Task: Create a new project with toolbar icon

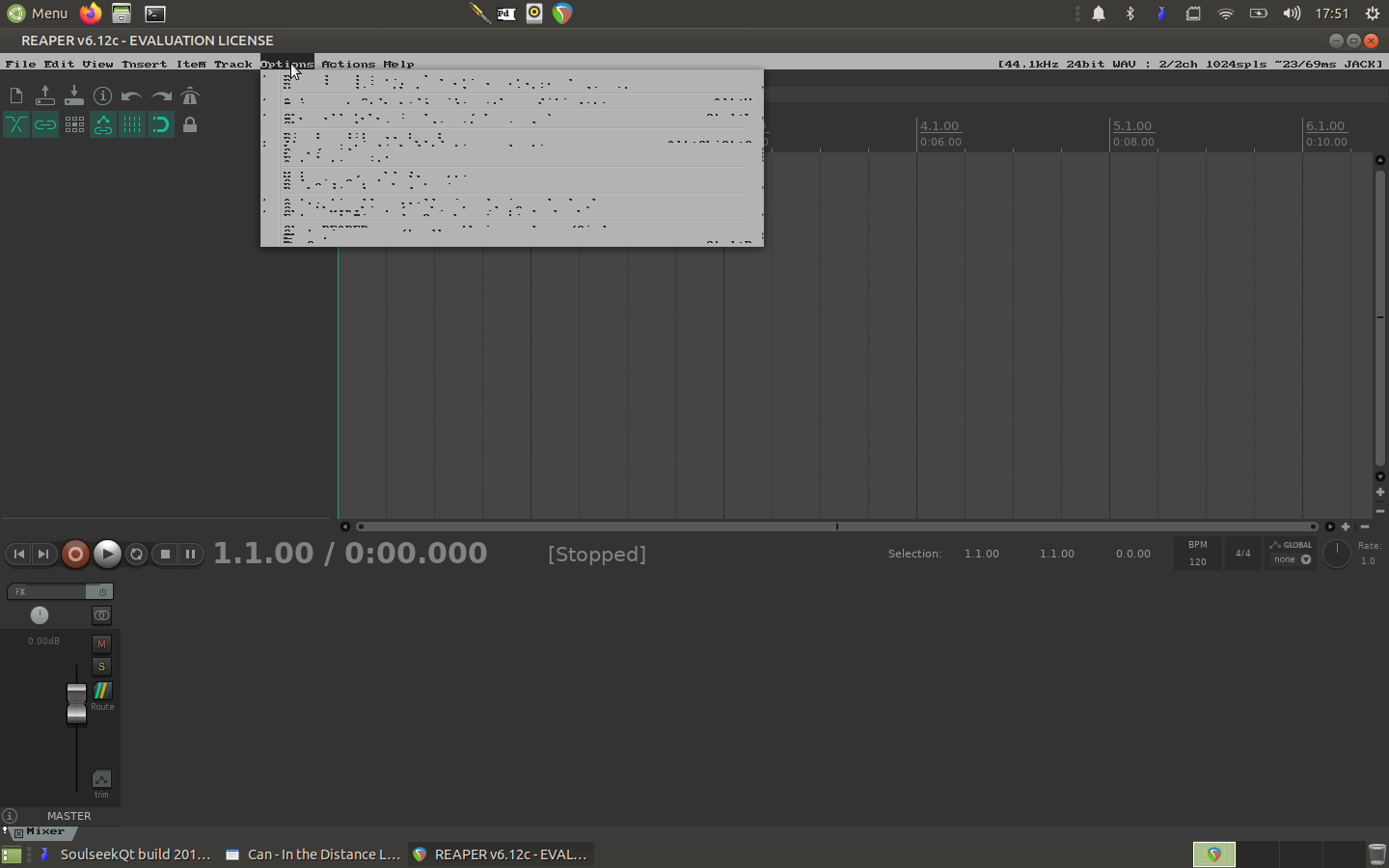Action: [x=16, y=95]
